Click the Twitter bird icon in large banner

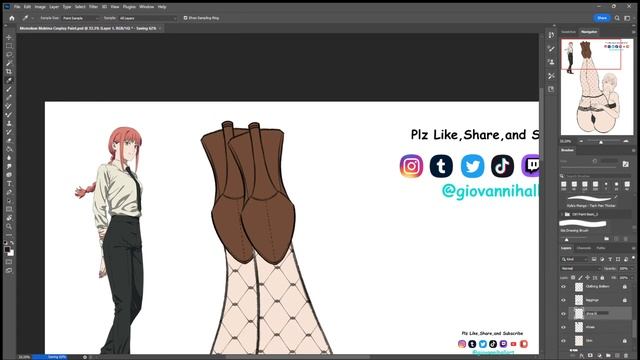point(472,166)
